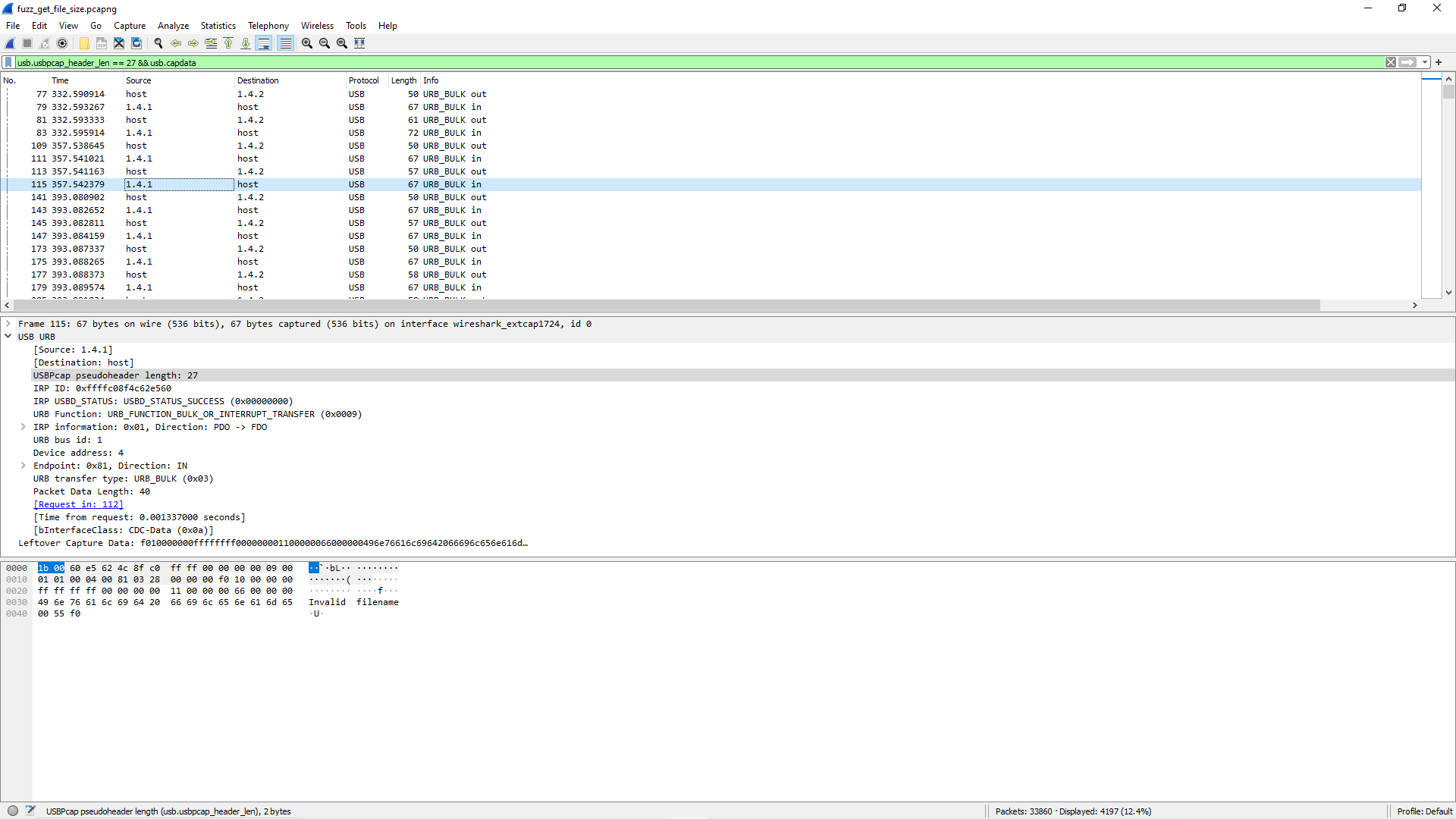Click Go to specified packet icon
1456x819 pixels.
click(x=211, y=43)
